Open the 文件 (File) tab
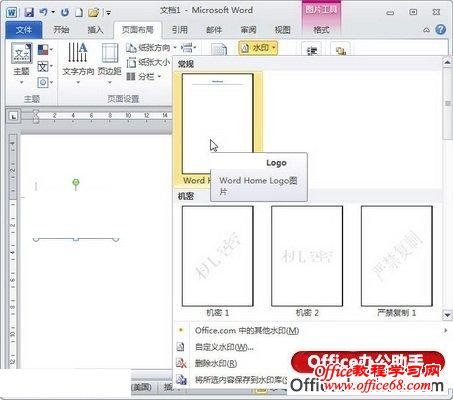 tap(24, 30)
